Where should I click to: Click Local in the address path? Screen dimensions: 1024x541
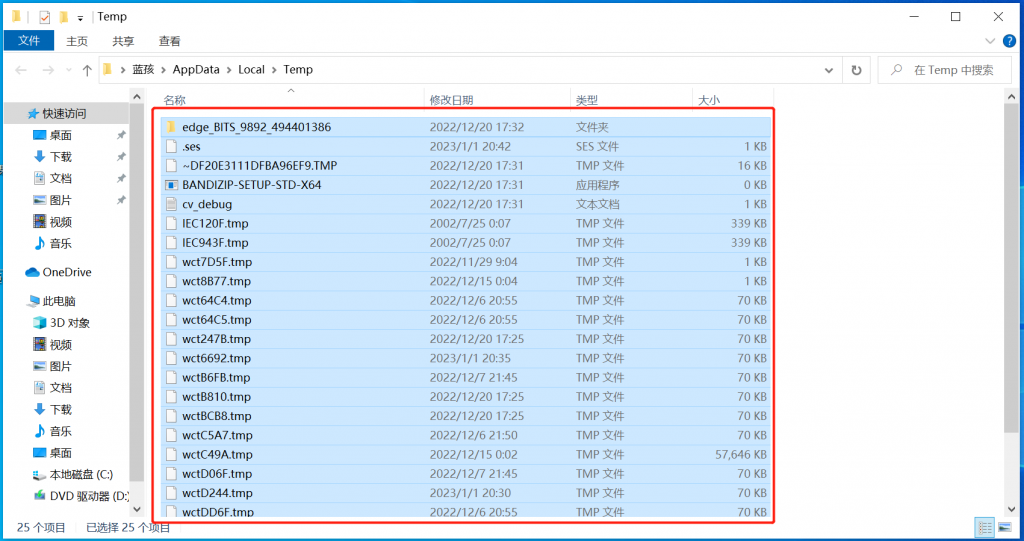(251, 69)
